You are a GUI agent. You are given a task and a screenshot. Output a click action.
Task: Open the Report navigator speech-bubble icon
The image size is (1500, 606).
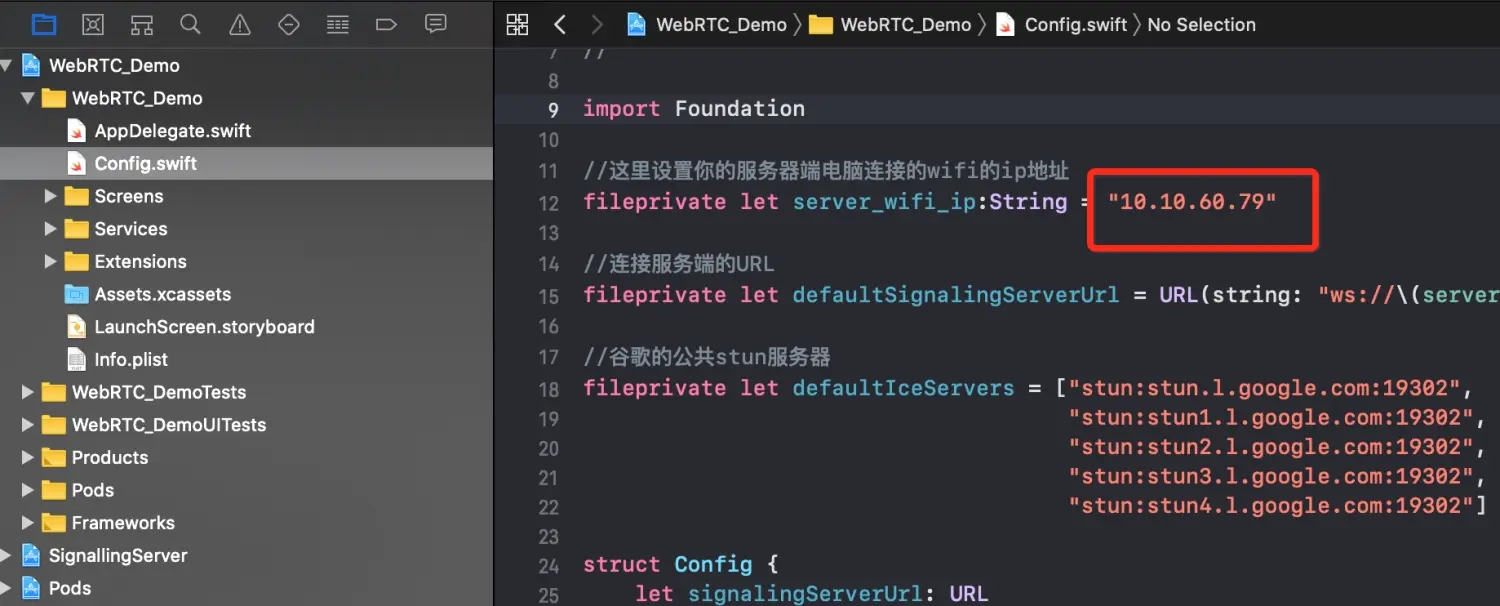click(x=435, y=24)
